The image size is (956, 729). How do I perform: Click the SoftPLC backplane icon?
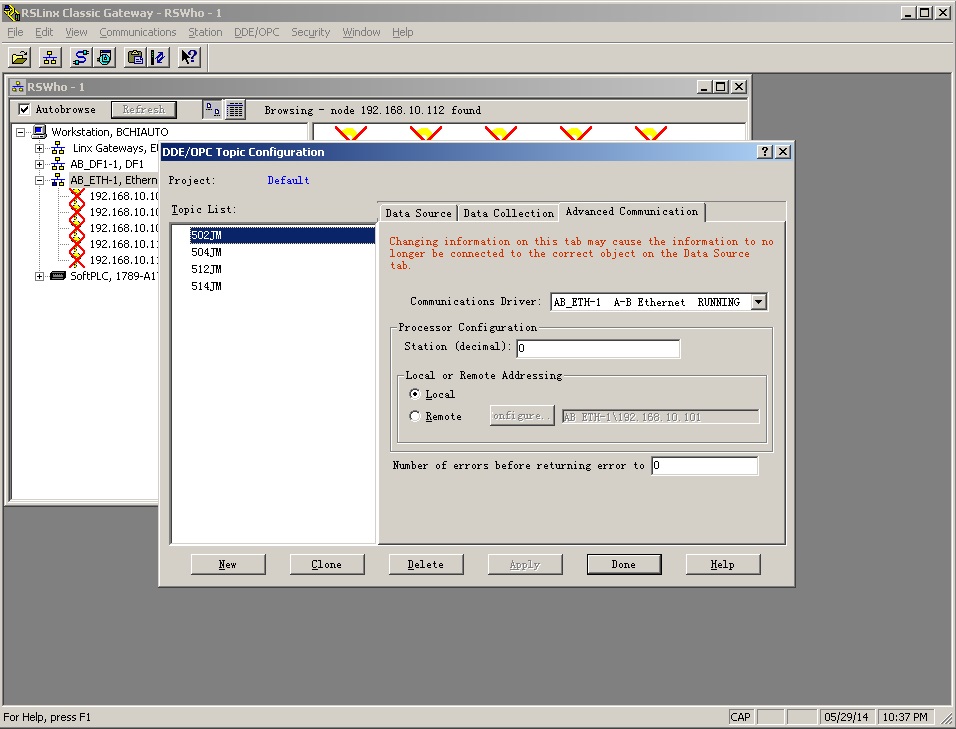(58, 276)
